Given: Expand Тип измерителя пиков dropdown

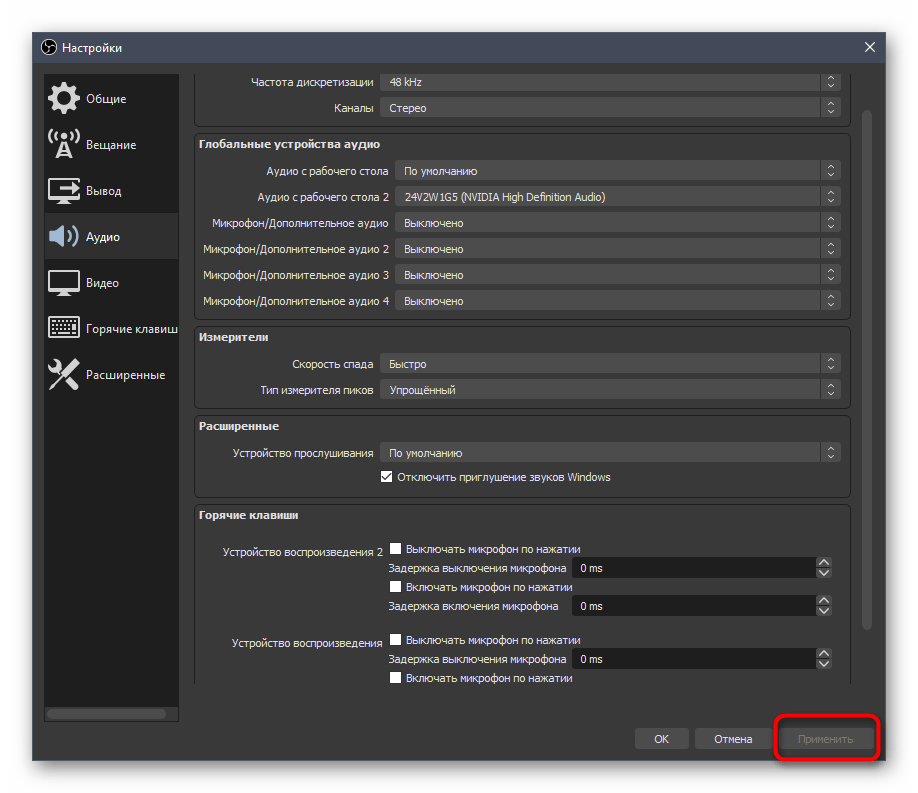Looking at the screenshot, I should [x=610, y=390].
